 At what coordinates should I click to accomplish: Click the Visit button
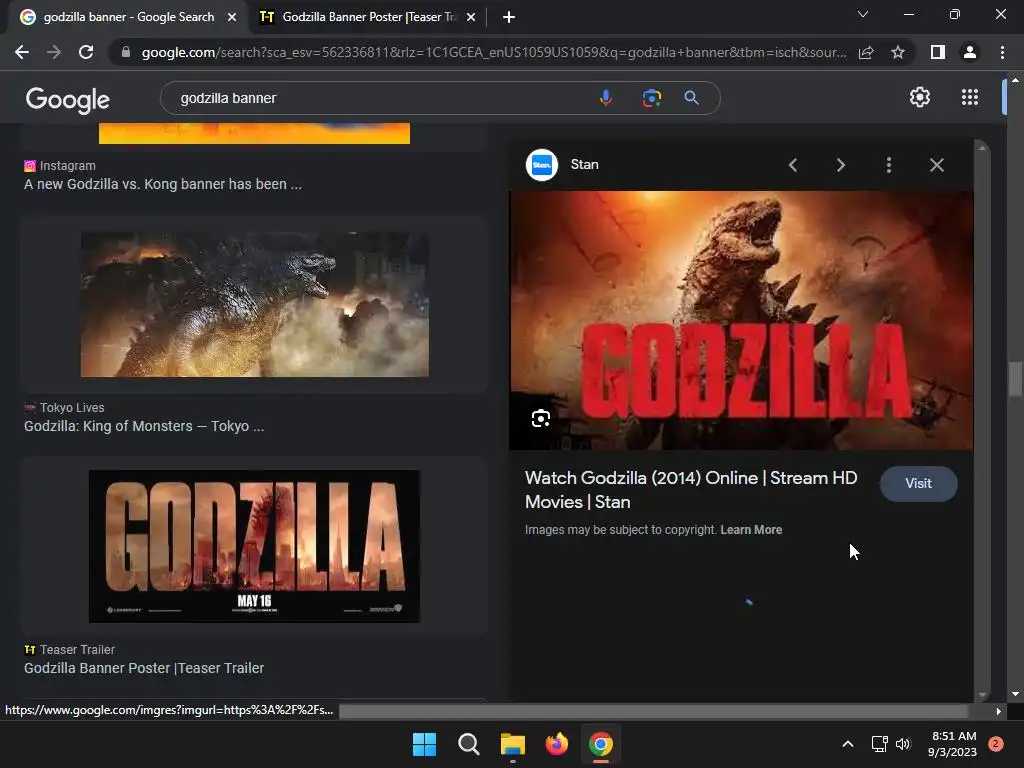click(918, 483)
